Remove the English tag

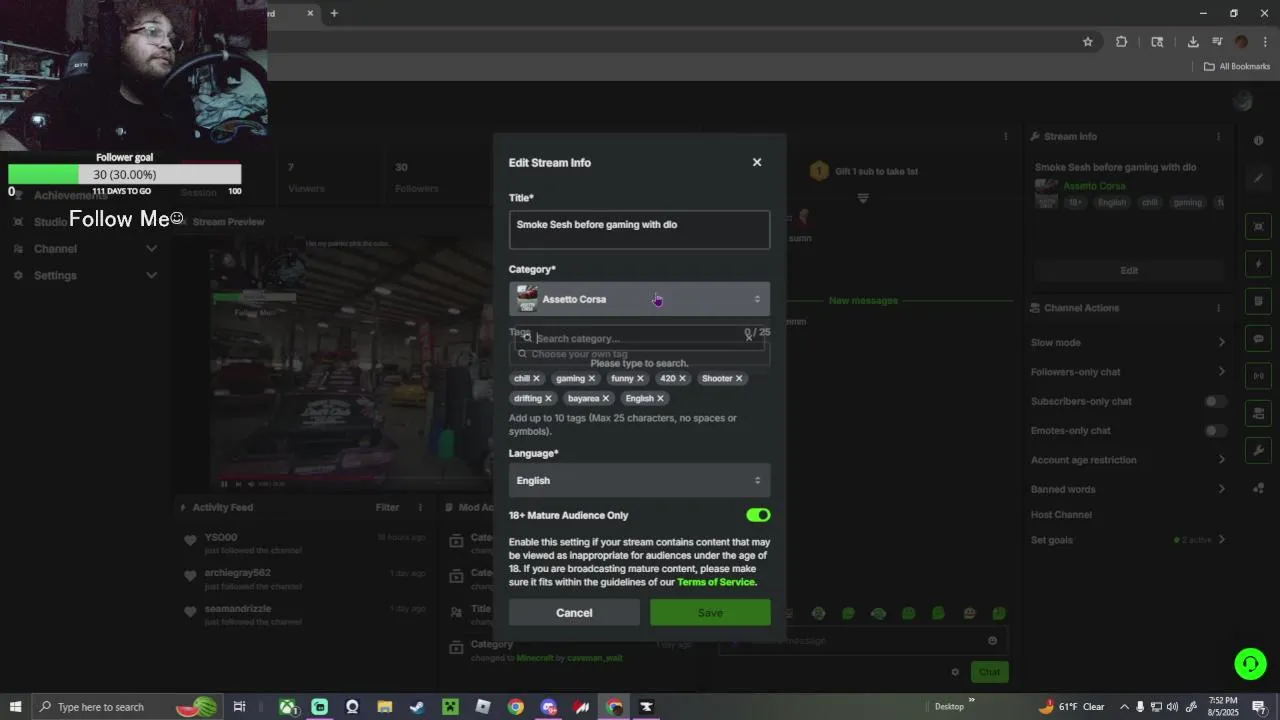(660, 398)
